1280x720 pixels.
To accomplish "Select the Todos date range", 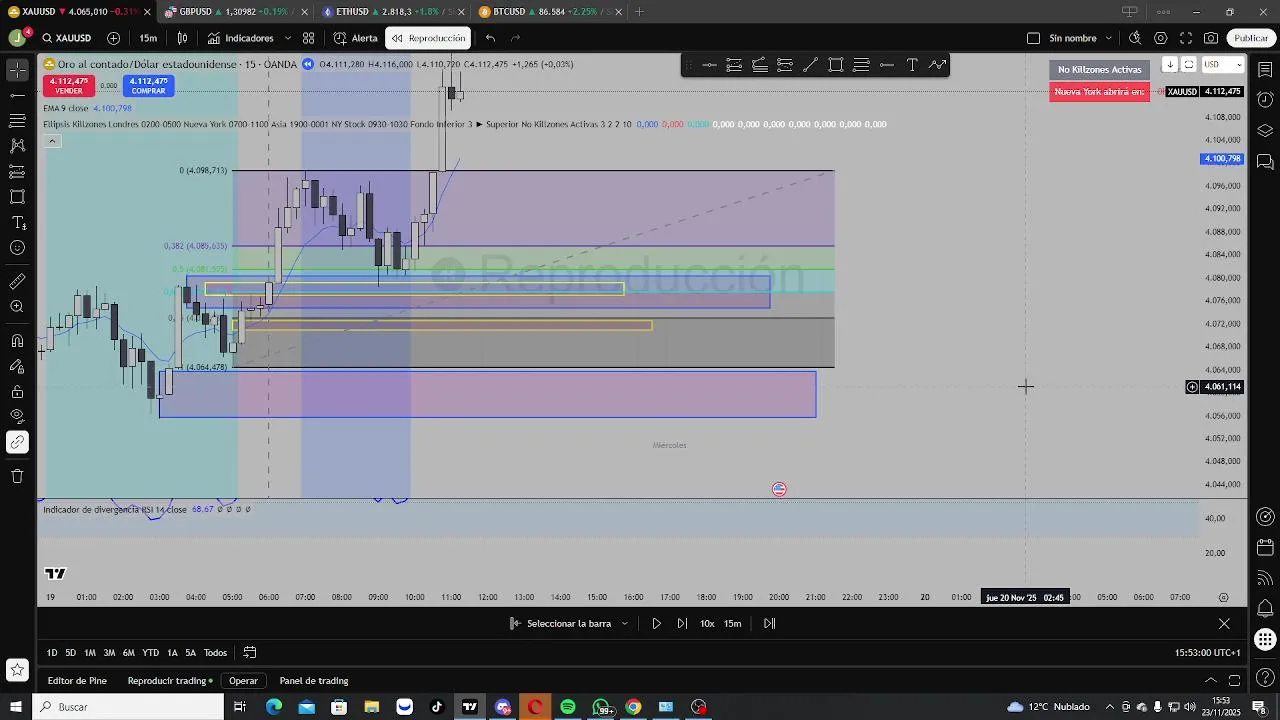I will 215,653.
